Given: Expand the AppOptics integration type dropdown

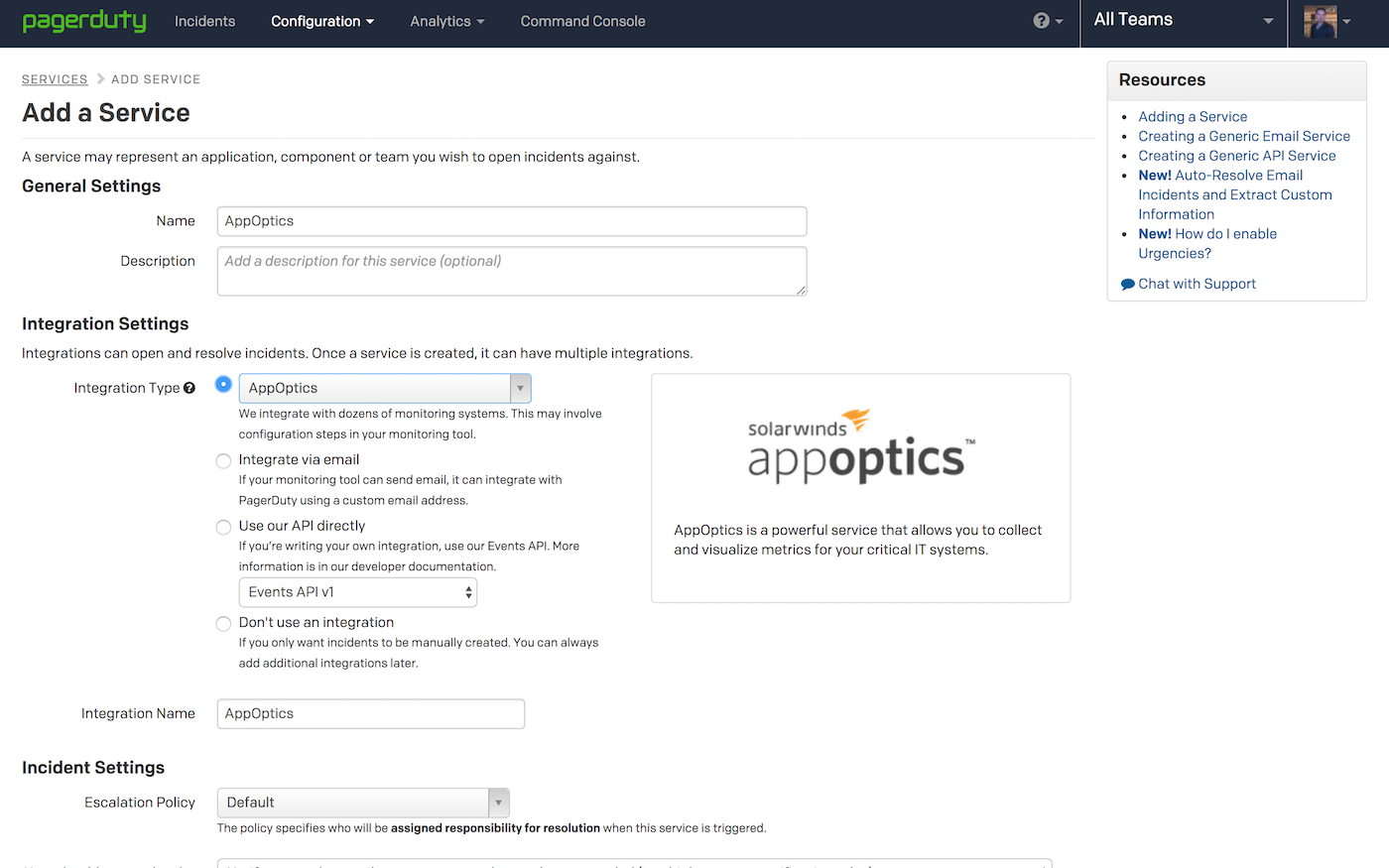Looking at the screenshot, I should click(520, 388).
